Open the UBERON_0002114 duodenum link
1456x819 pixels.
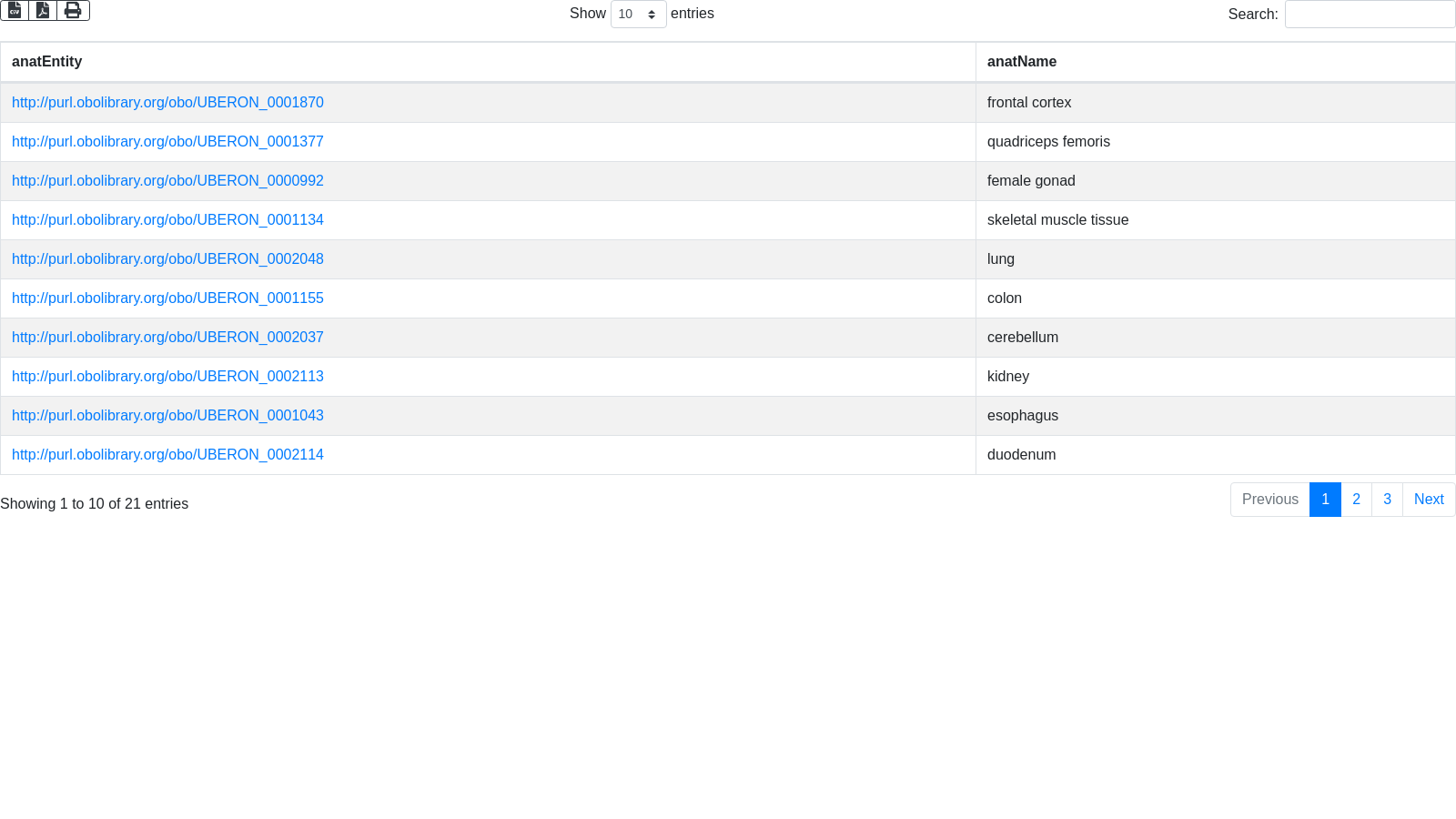pyautogui.click(x=167, y=455)
